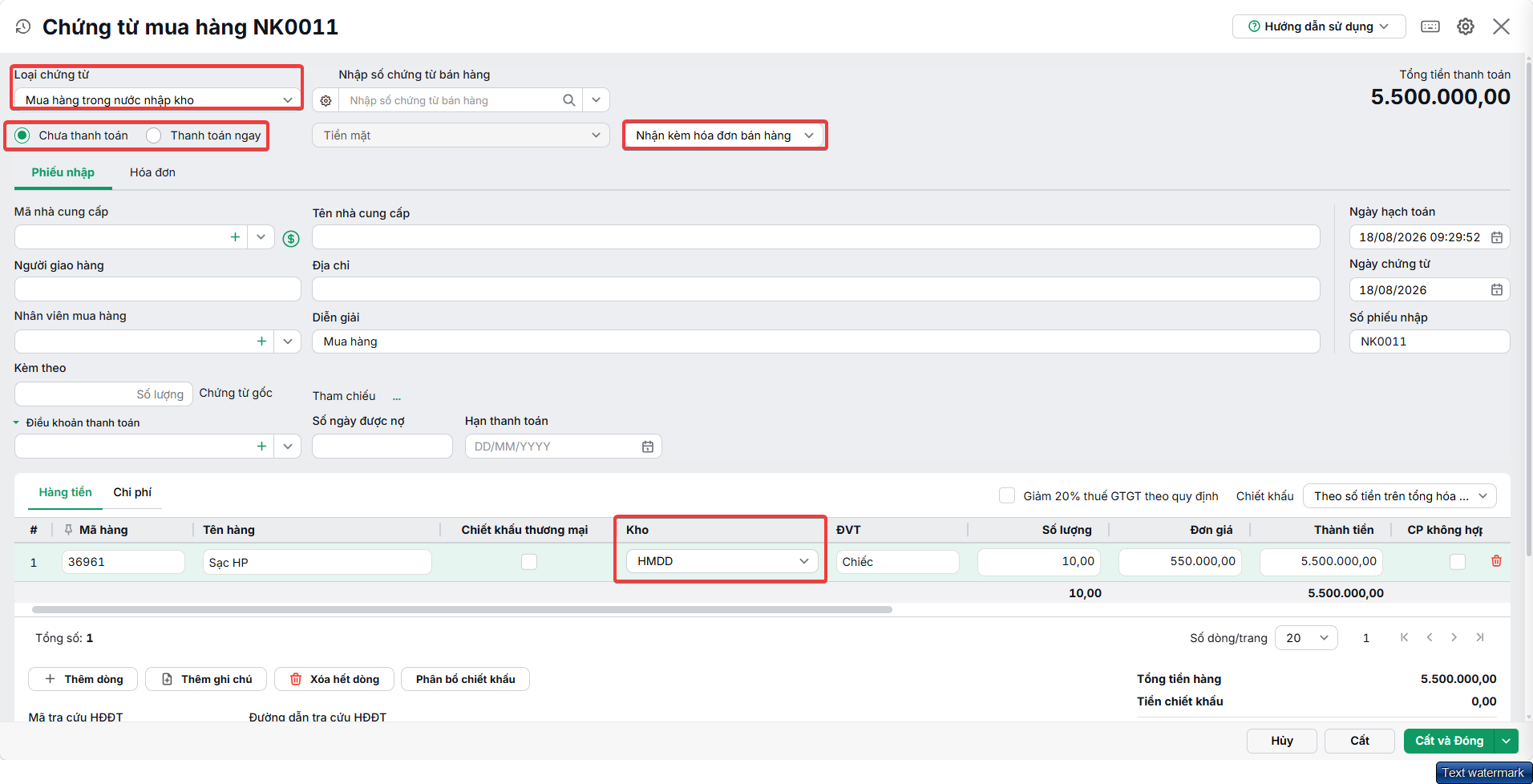This screenshot has width=1533, height=784.
Task: Open the calendar for Ngày chứng từ
Action: coord(1497,289)
